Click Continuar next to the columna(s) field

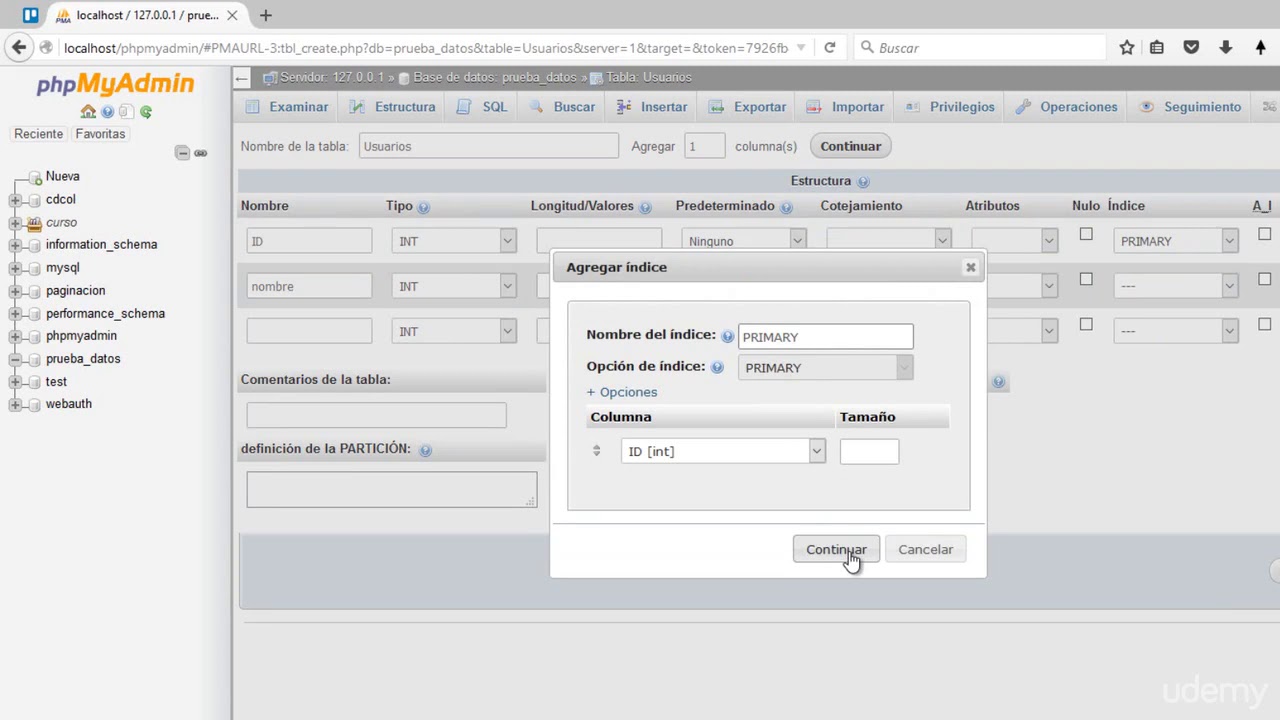click(x=850, y=146)
